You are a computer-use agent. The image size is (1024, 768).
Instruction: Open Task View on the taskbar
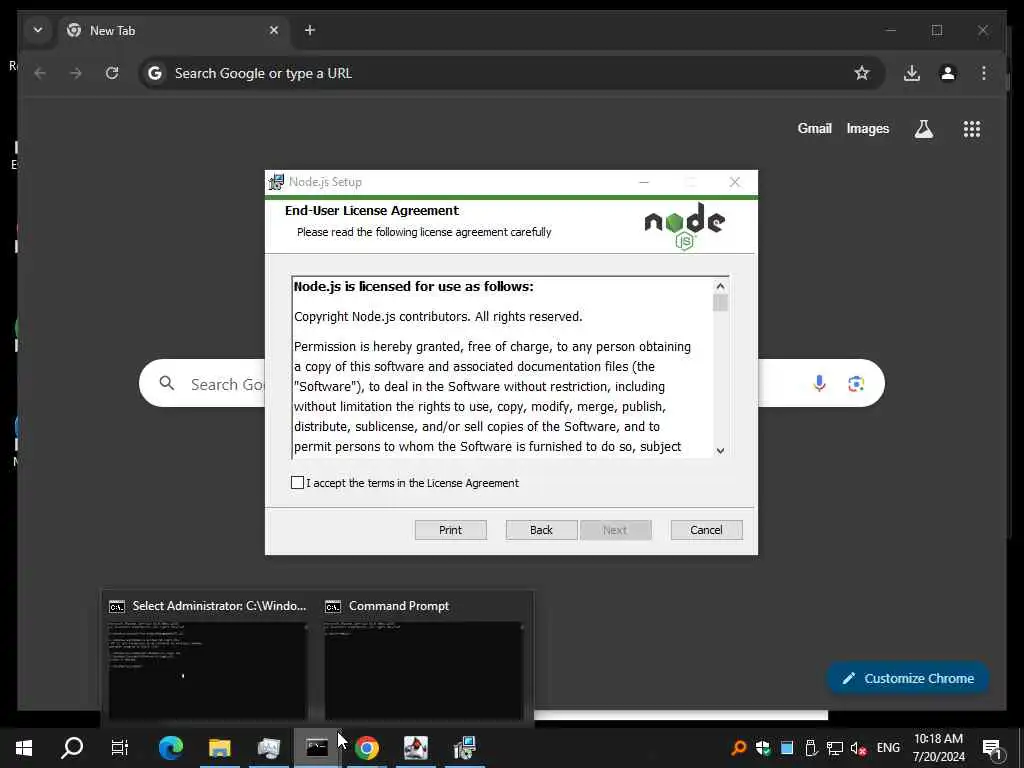coord(120,748)
